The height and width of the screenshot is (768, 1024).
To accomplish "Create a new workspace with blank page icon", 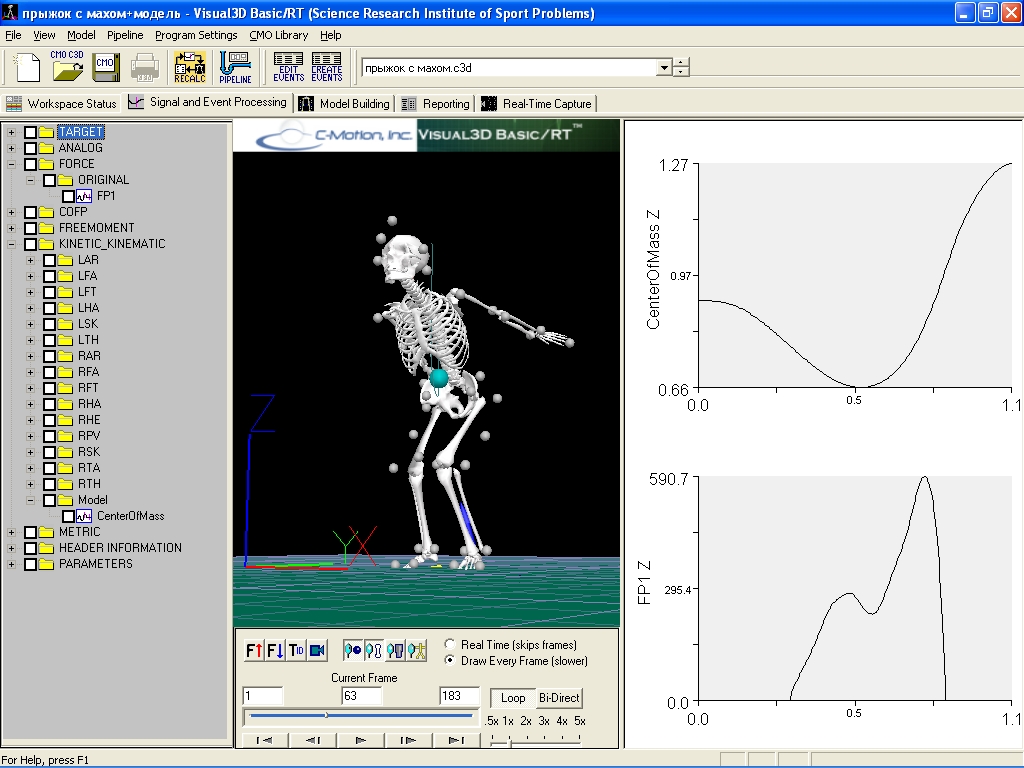I will [x=27, y=67].
